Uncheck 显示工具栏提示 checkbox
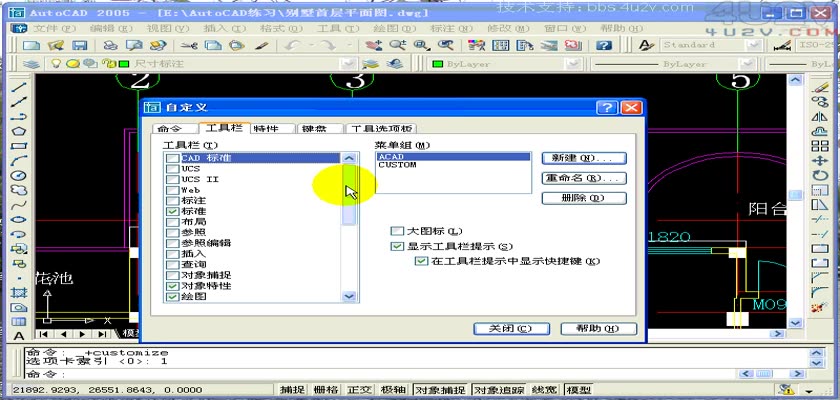Viewport: 840px width, 400px height. tap(397, 246)
